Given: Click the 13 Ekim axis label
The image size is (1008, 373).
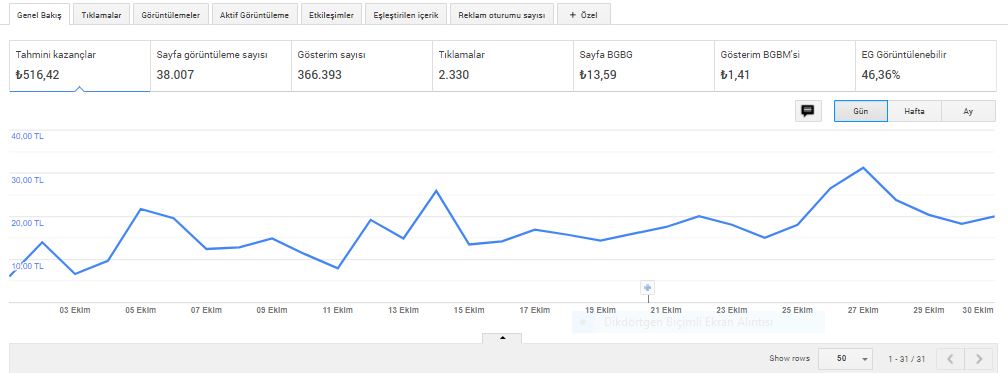Looking at the screenshot, I should click(x=403, y=310).
